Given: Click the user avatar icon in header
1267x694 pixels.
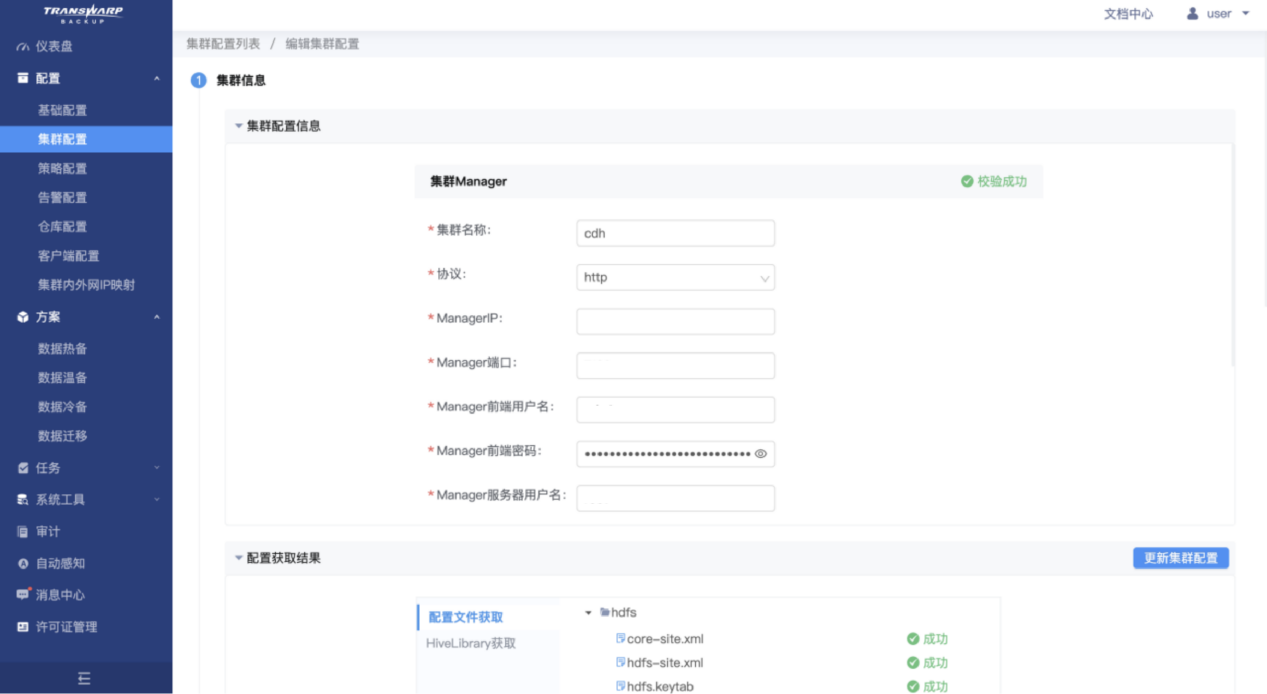Looking at the screenshot, I should (1192, 14).
